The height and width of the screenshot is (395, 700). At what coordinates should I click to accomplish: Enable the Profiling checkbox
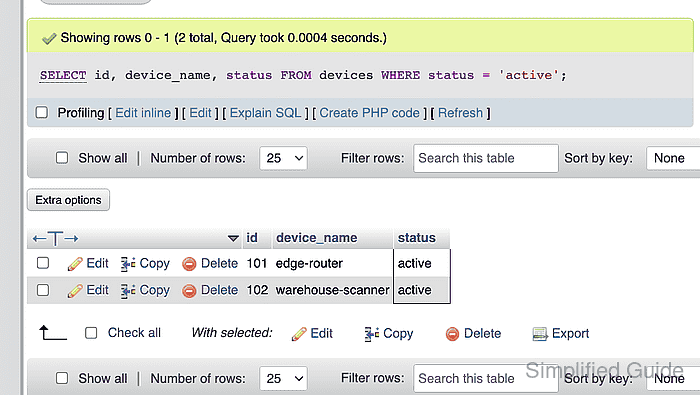click(x=42, y=112)
